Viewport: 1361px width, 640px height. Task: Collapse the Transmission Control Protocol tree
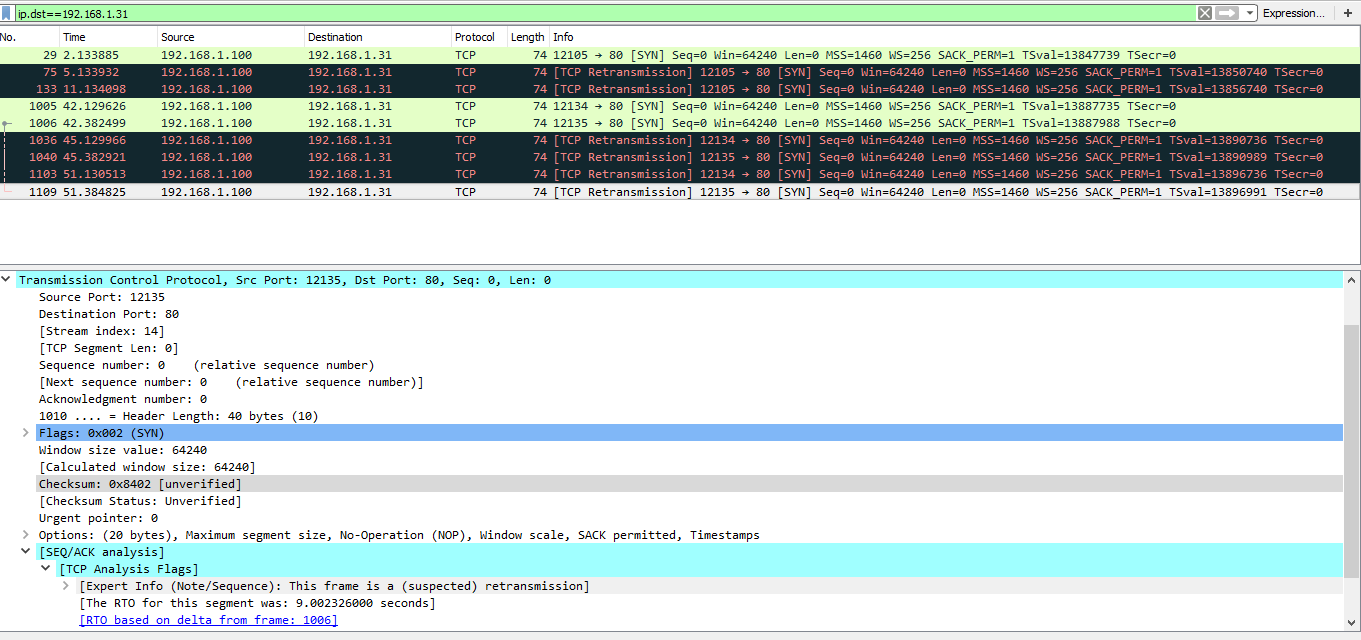7,280
